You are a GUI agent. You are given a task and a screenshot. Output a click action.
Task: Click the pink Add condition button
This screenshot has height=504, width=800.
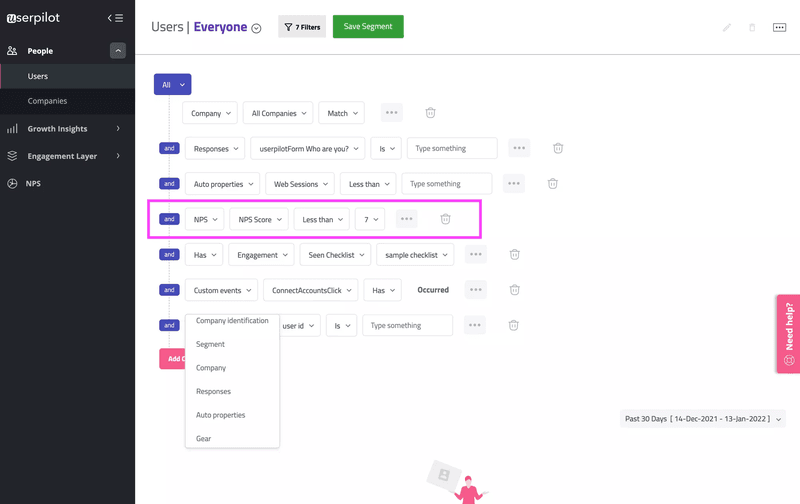click(x=172, y=359)
